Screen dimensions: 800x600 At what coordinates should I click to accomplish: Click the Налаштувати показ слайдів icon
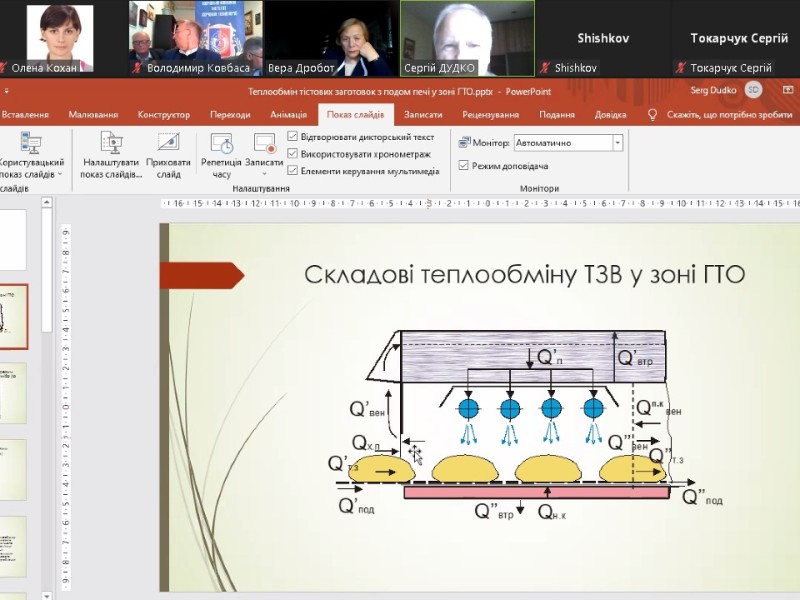coord(110,142)
